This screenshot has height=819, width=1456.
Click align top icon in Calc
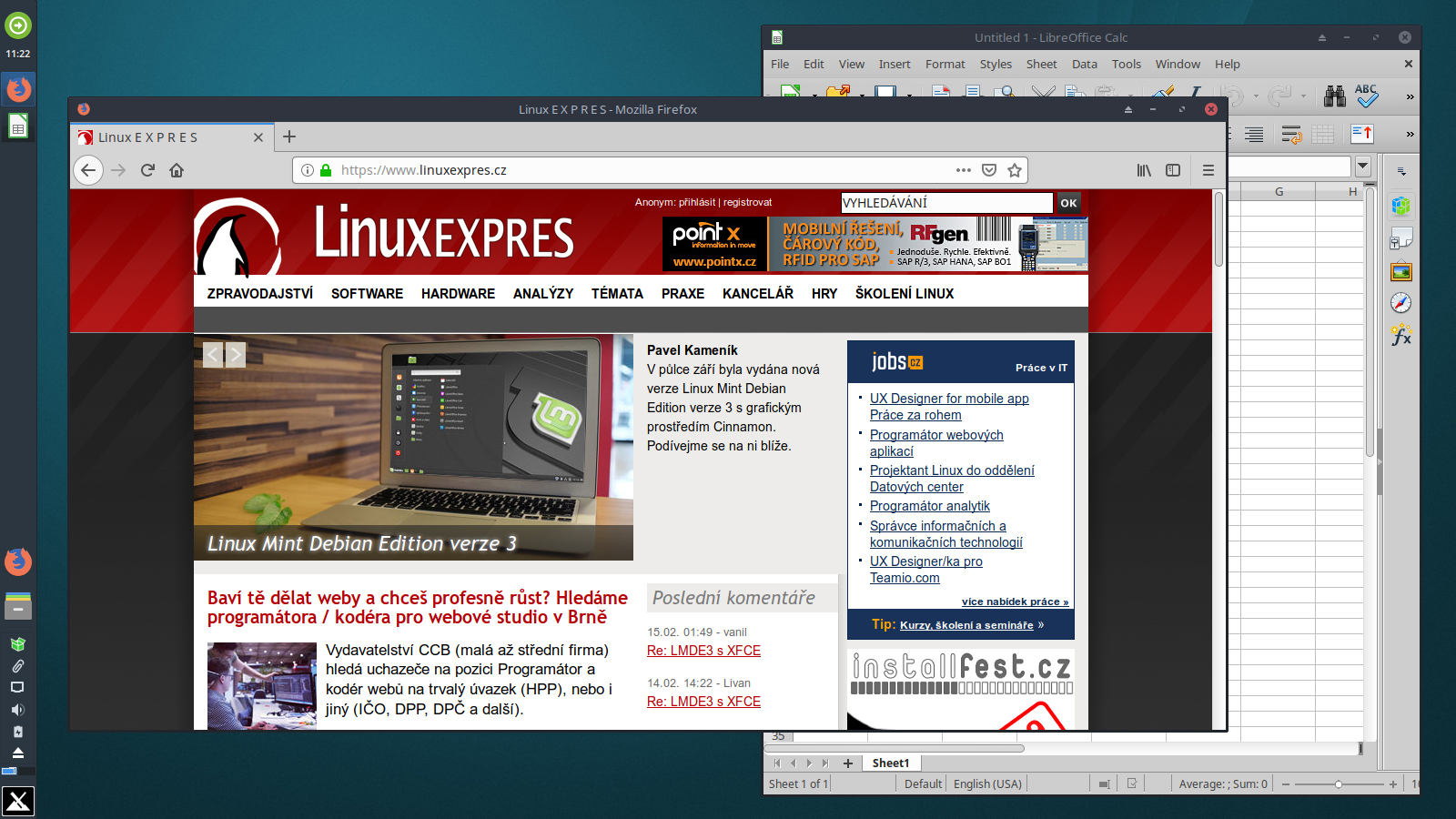pyautogui.click(x=1362, y=134)
